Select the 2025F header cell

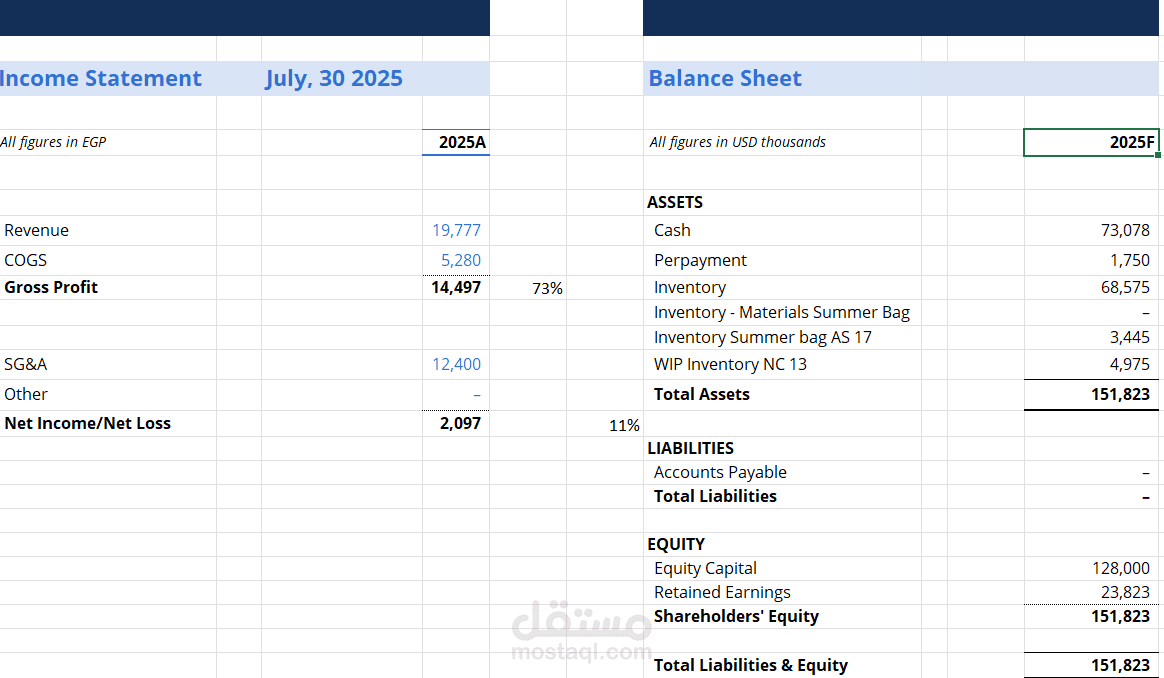tap(1091, 142)
